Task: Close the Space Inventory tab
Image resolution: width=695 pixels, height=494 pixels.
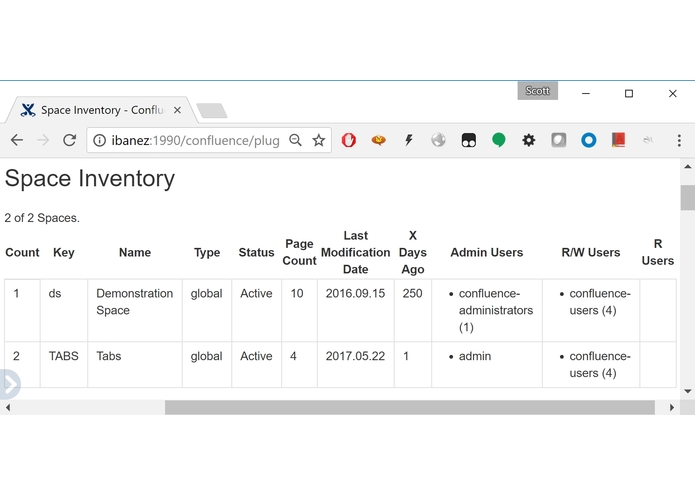Action: 177,110
